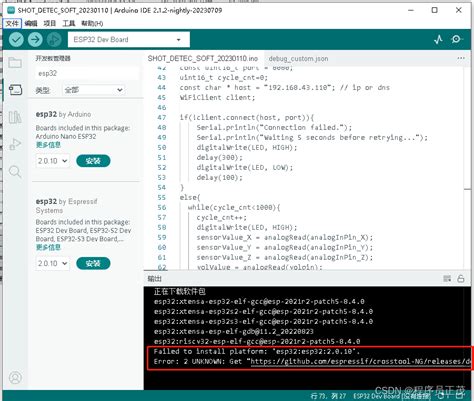
Task: Click line 60 sensorValue_Y analogRead
Action: [x=285, y=248]
